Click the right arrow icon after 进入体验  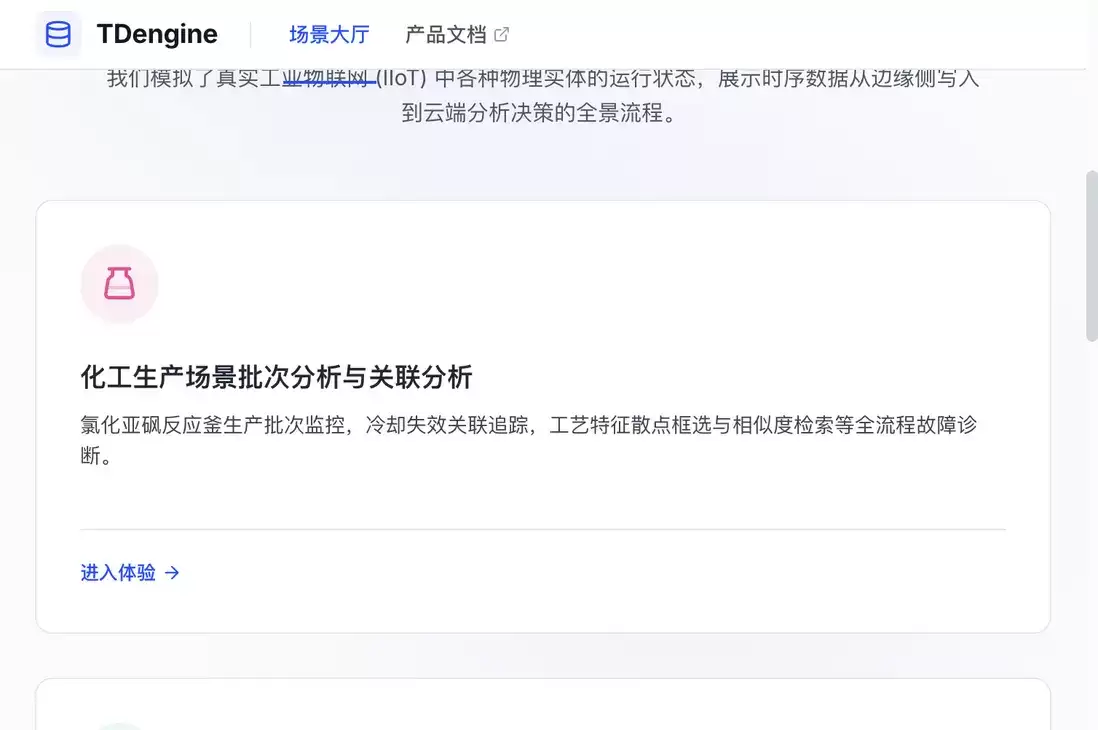click(x=172, y=573)
